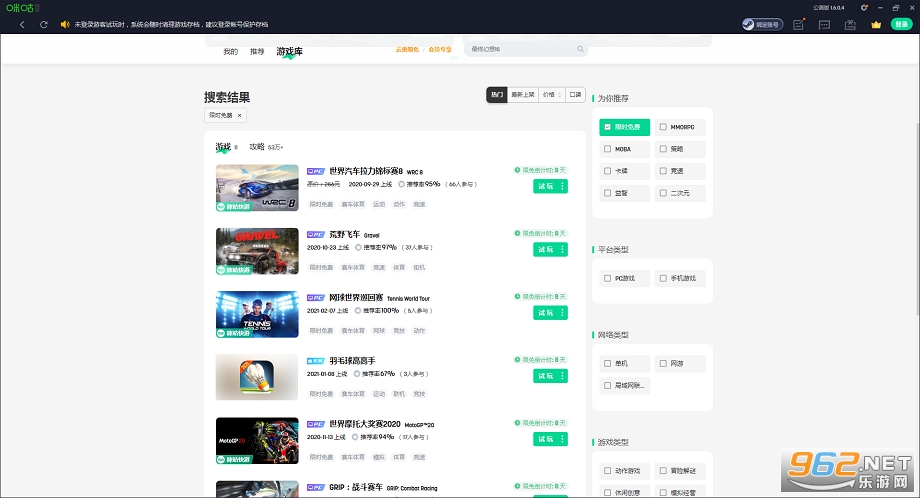Remove the 限时免费 filter tag
Viewport: 920px width, 498px height.
pyautogui.click(x=239, y=116)
